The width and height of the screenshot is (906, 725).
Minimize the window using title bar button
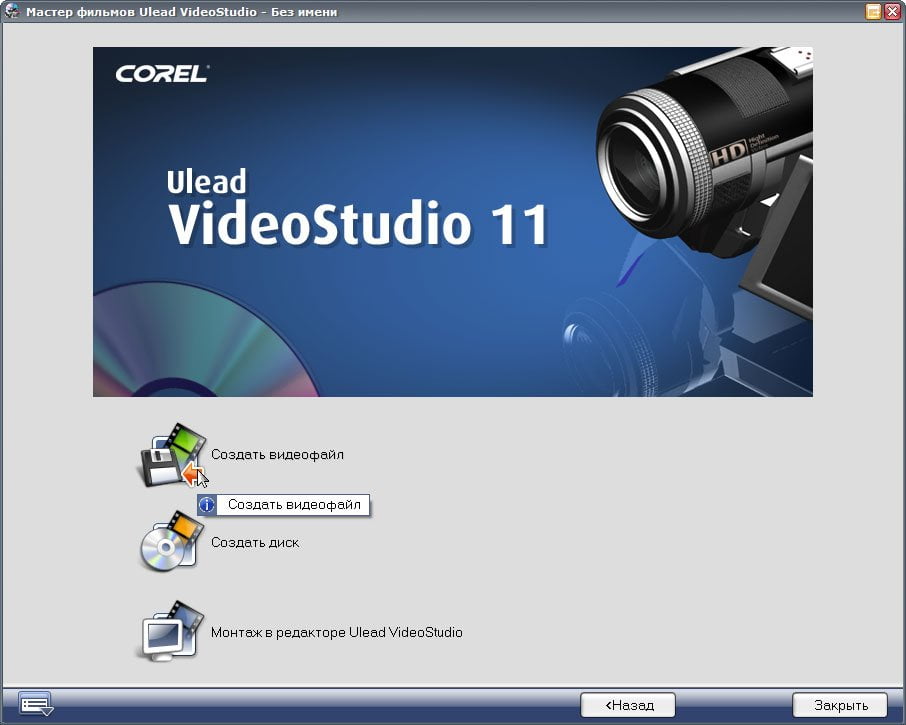tap(874, 11)
